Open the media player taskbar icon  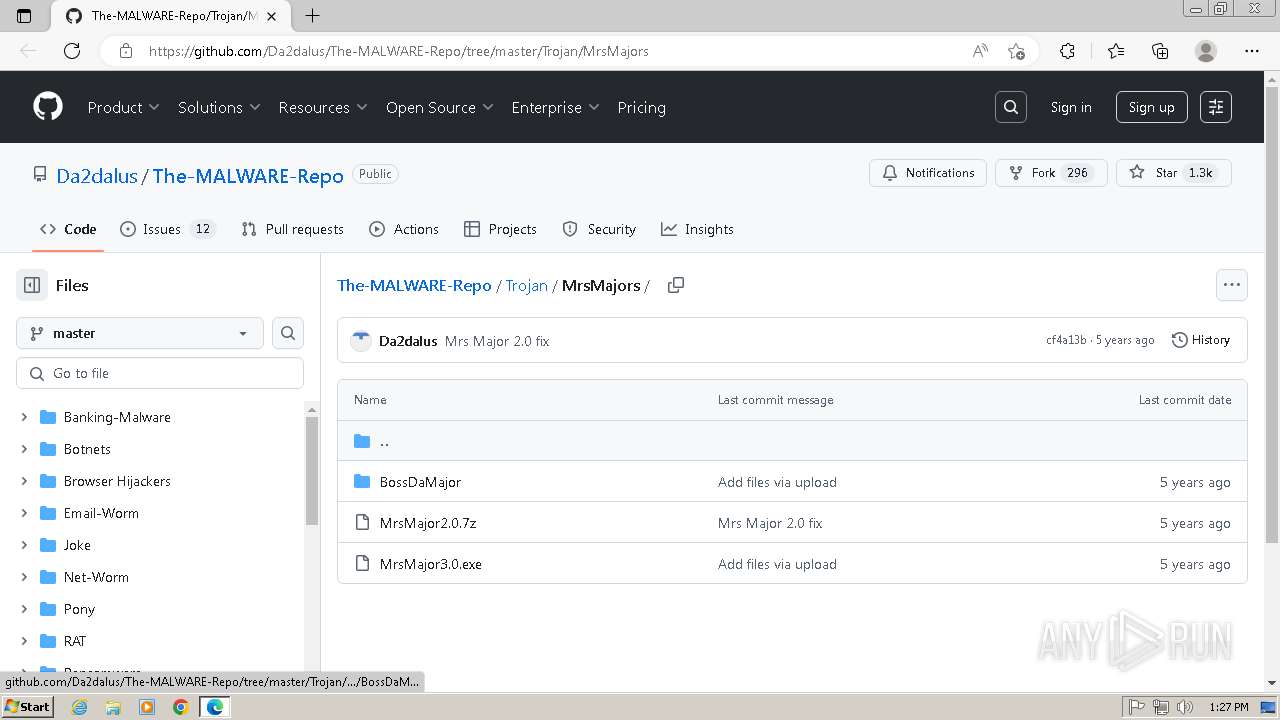point(147,707)
